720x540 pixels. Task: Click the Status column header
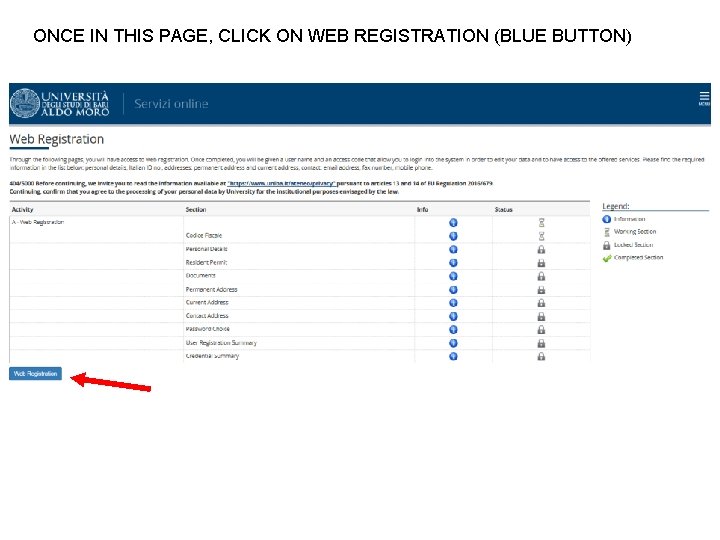pos(504,209)
